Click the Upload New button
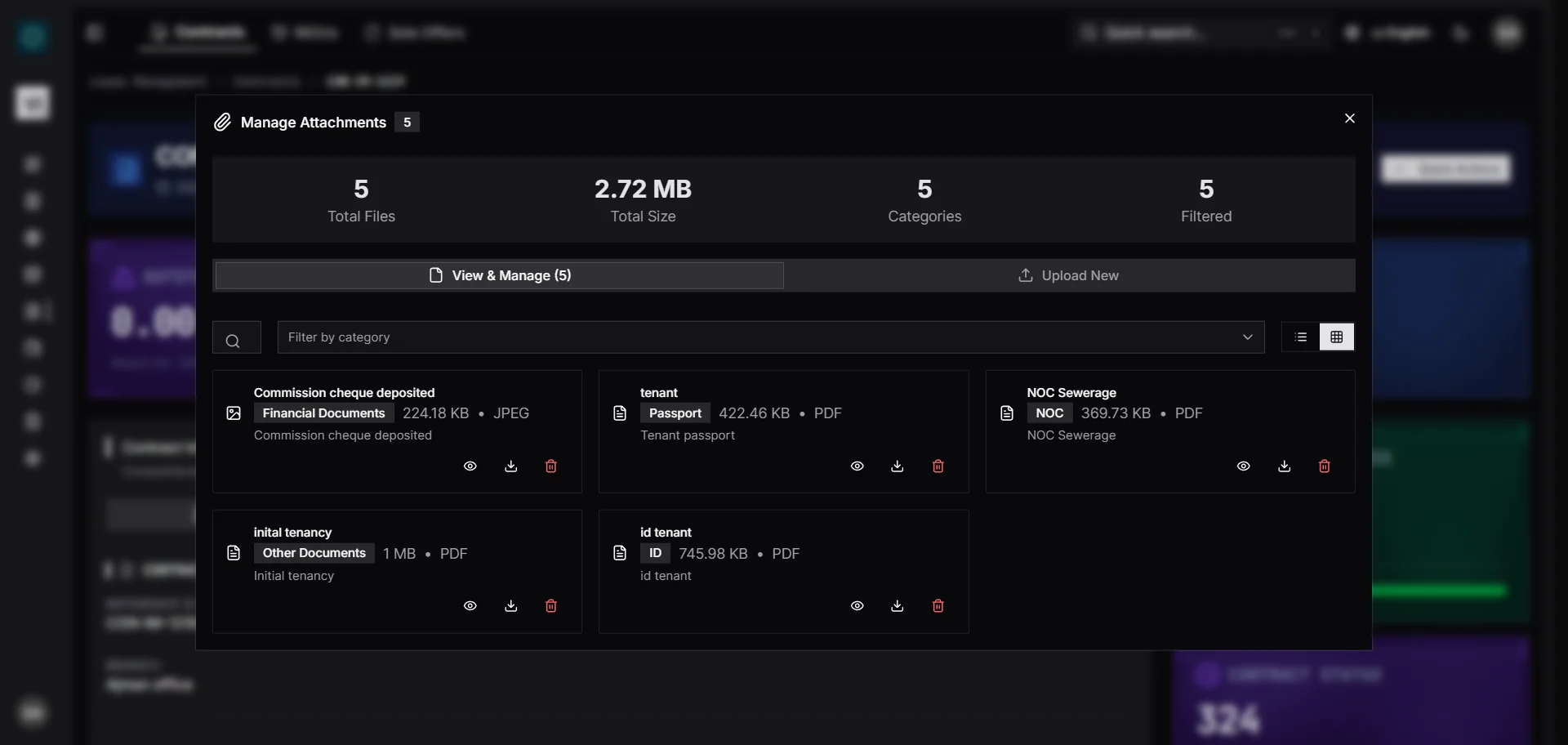The width and height of the screenshot is (1568, 745). (x=1070, y=275)
